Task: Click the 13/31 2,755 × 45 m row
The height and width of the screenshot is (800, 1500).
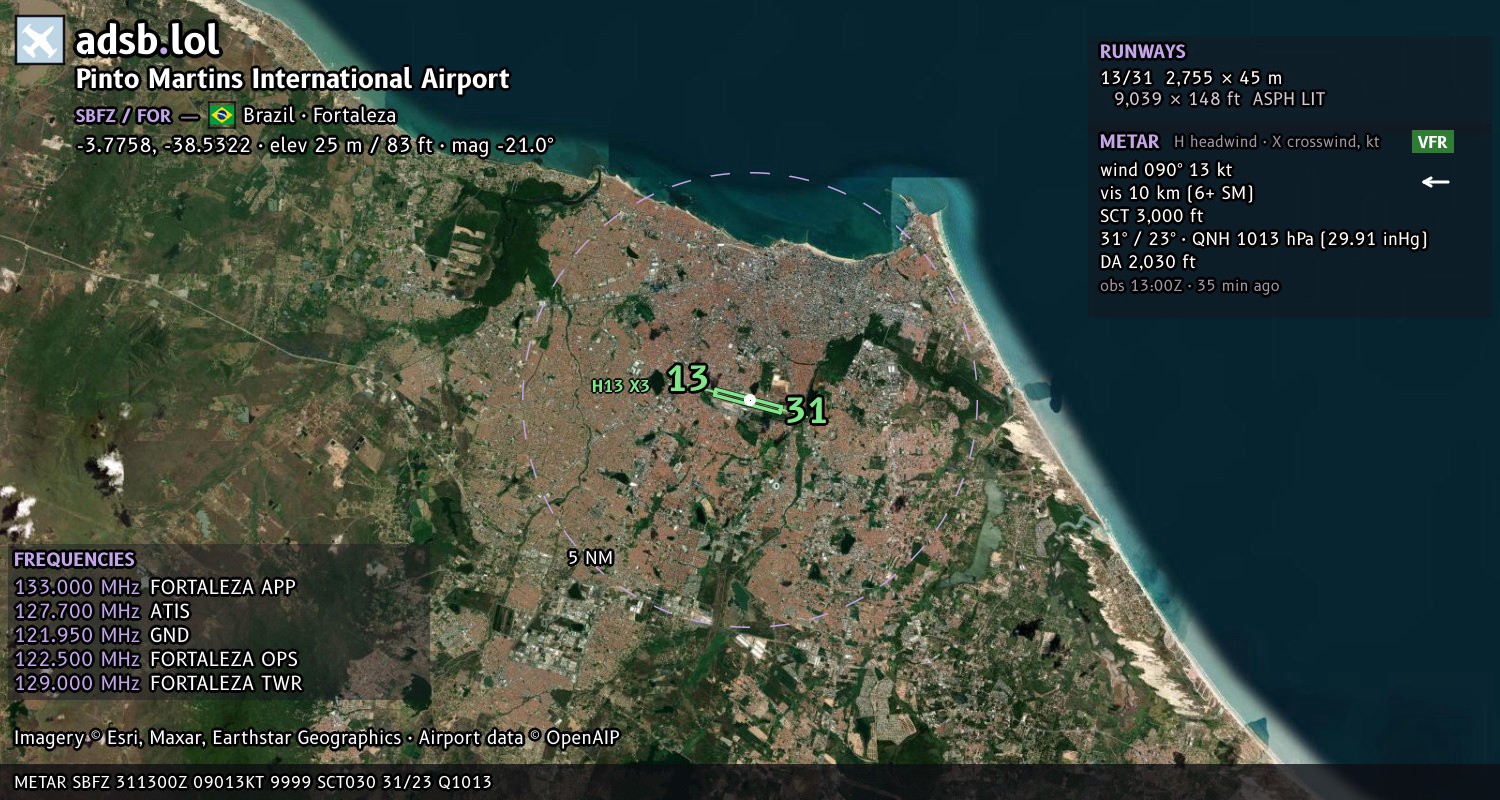Action: 1191,78
